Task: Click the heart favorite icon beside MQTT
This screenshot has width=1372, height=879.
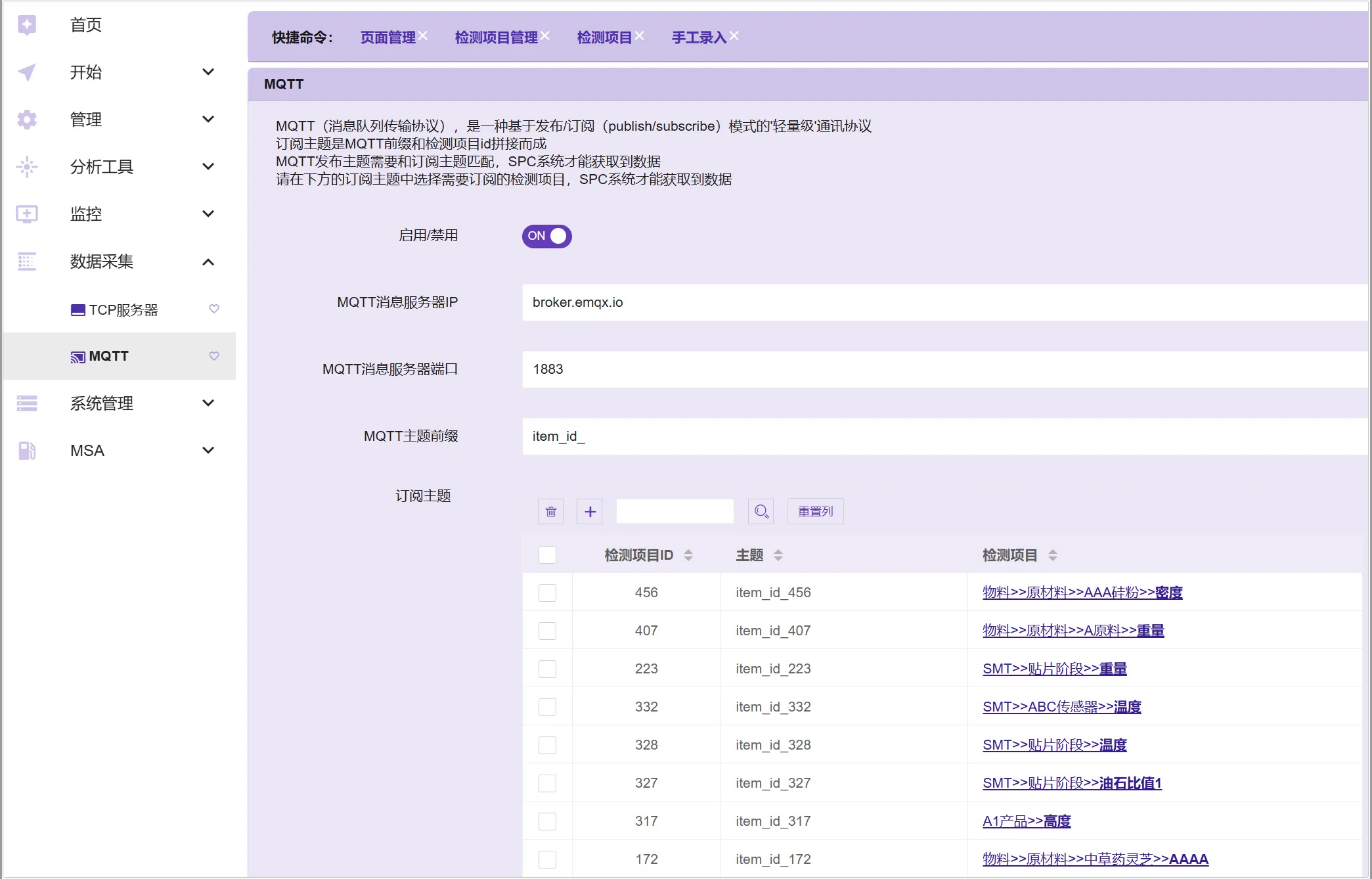Action: [214, 356]
